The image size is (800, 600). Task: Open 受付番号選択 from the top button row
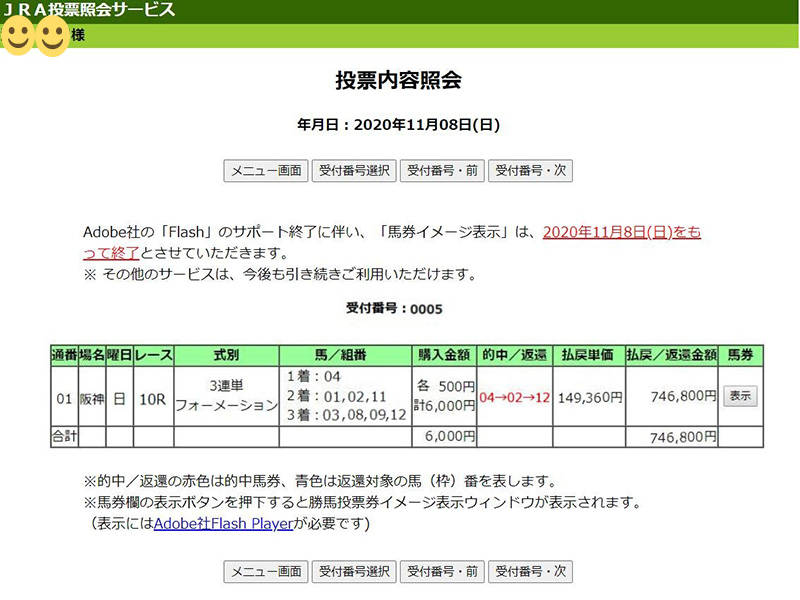pos(354,171)
